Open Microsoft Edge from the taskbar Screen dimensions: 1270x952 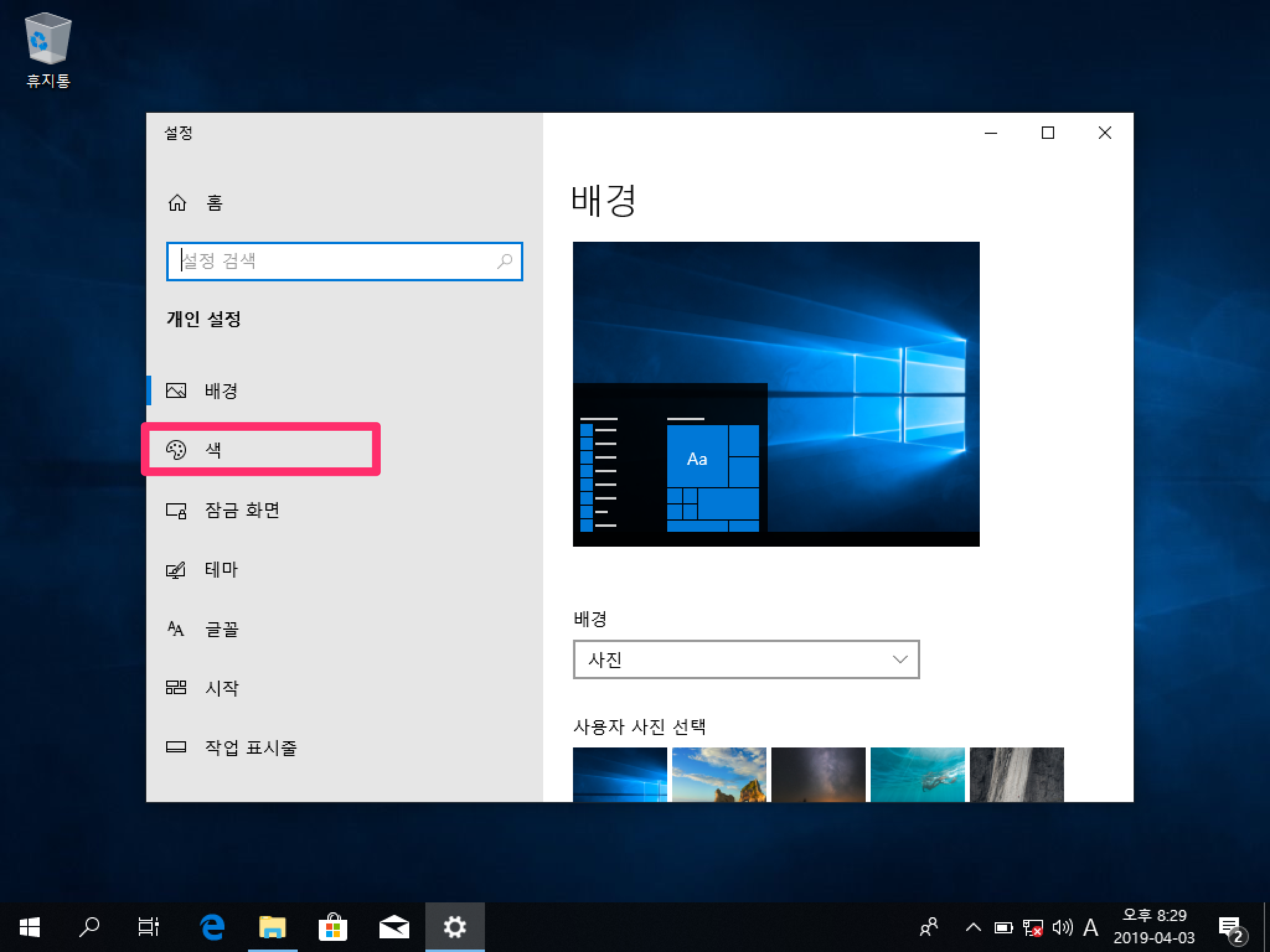[212, 927]
